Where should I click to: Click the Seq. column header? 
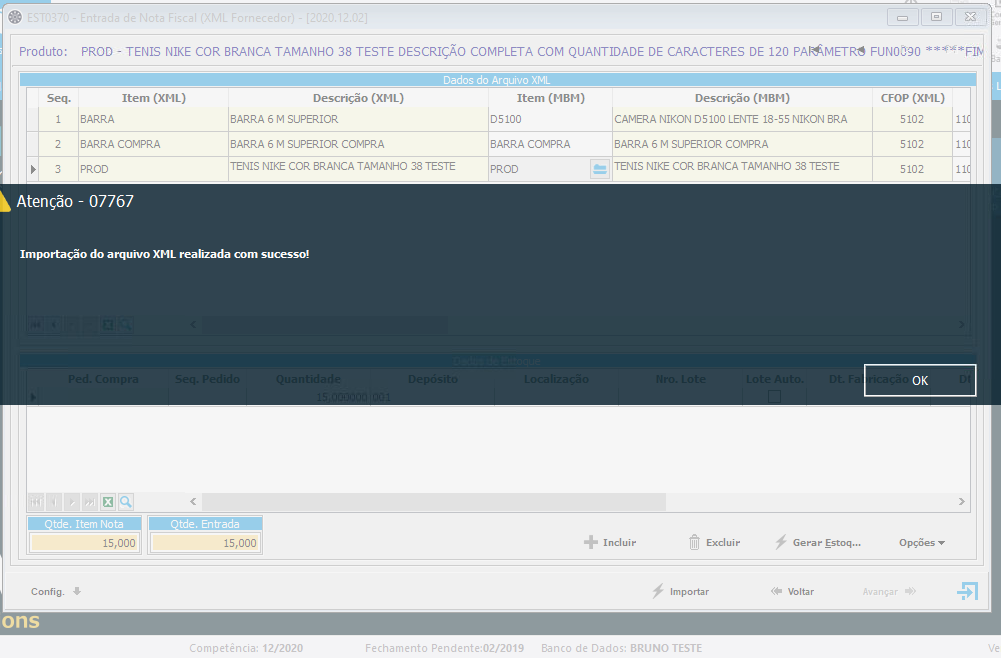59,98
